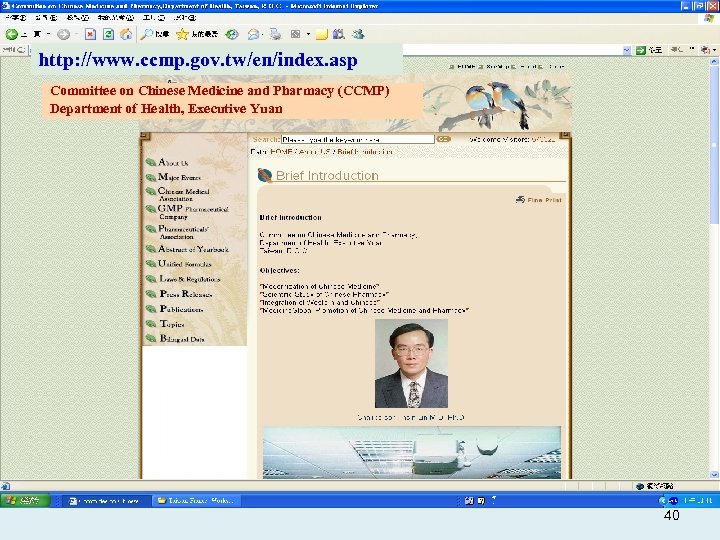
Task: Stop page loading with red X icon
Action: [90, 34]
